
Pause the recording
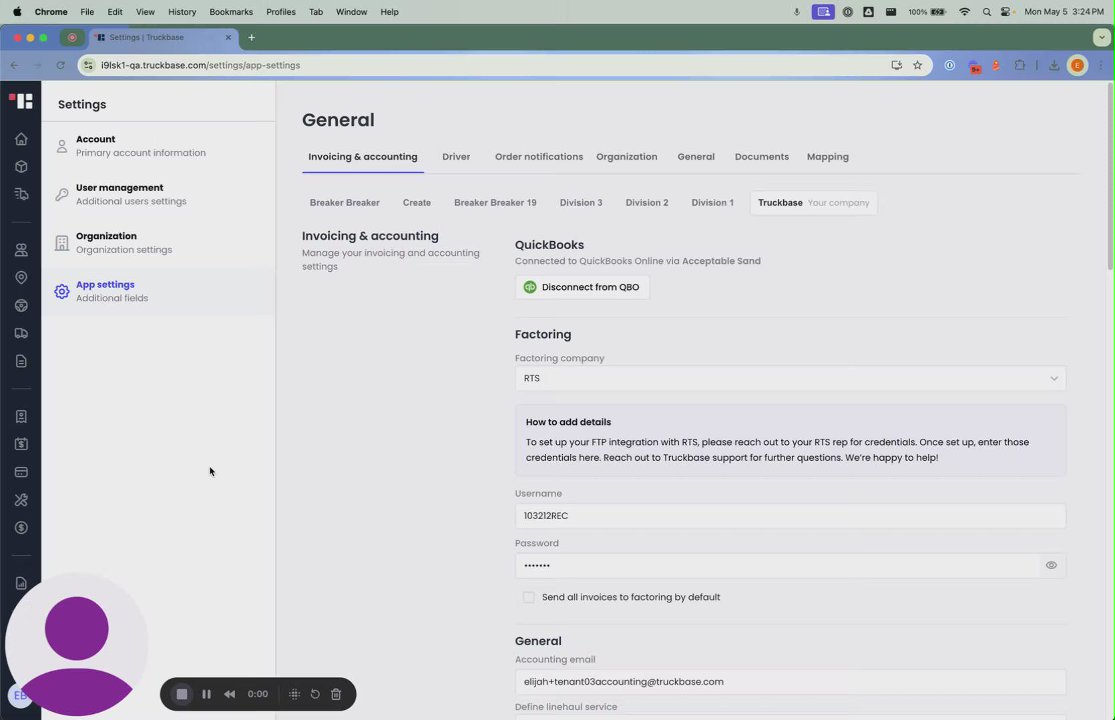(x=206, y=694)
